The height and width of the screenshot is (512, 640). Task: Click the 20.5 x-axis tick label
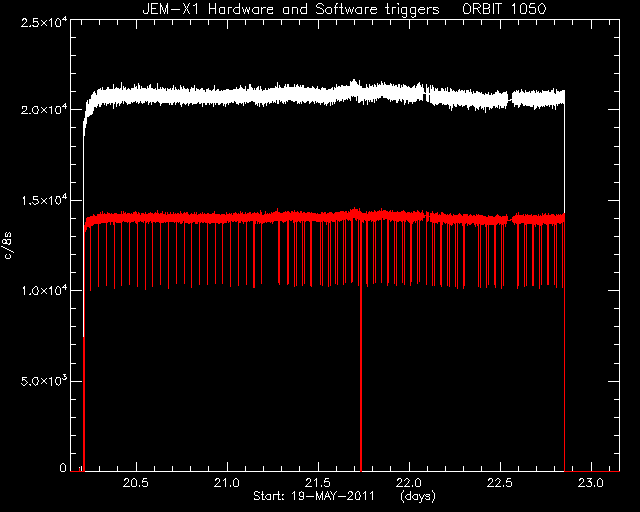136,483
